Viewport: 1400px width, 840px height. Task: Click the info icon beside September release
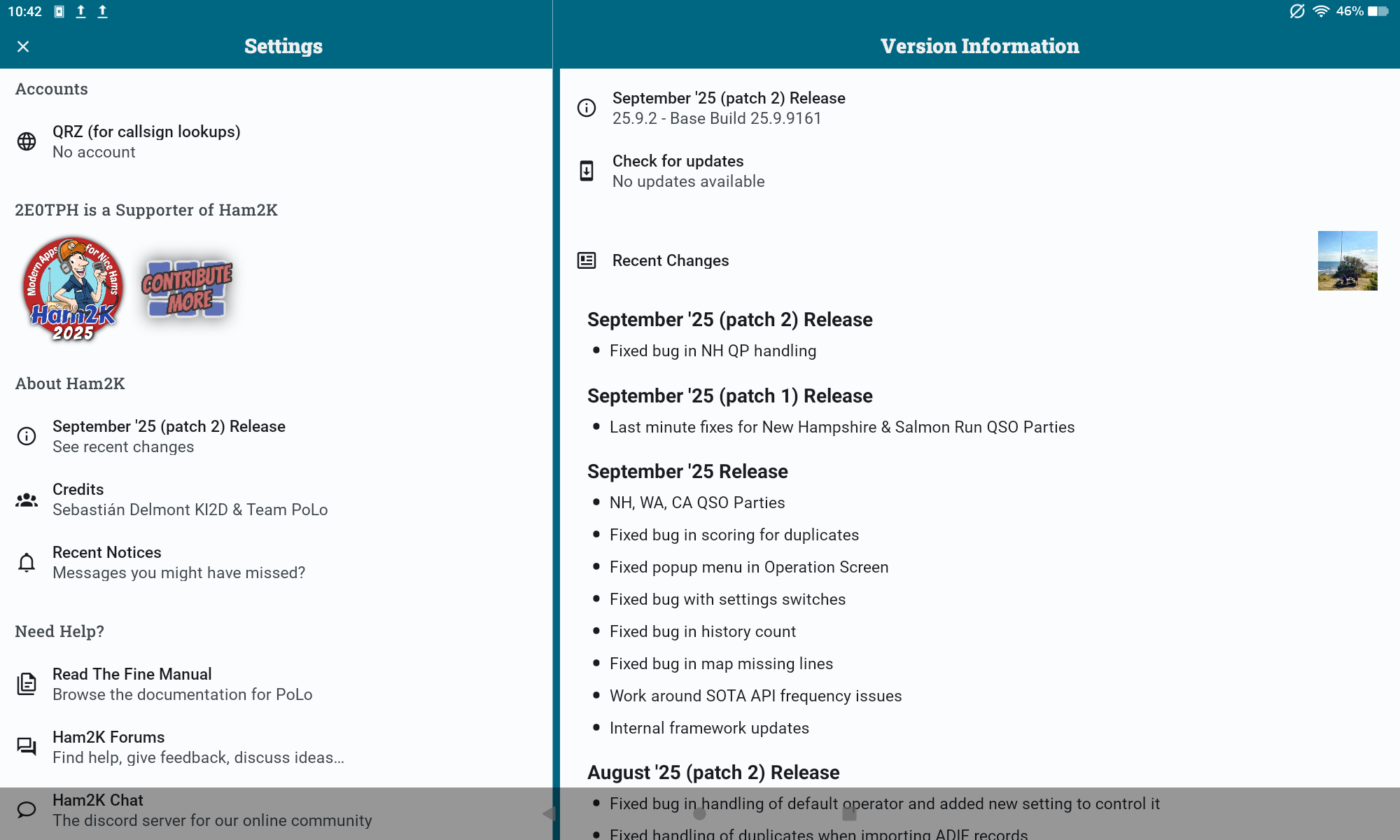27,436
